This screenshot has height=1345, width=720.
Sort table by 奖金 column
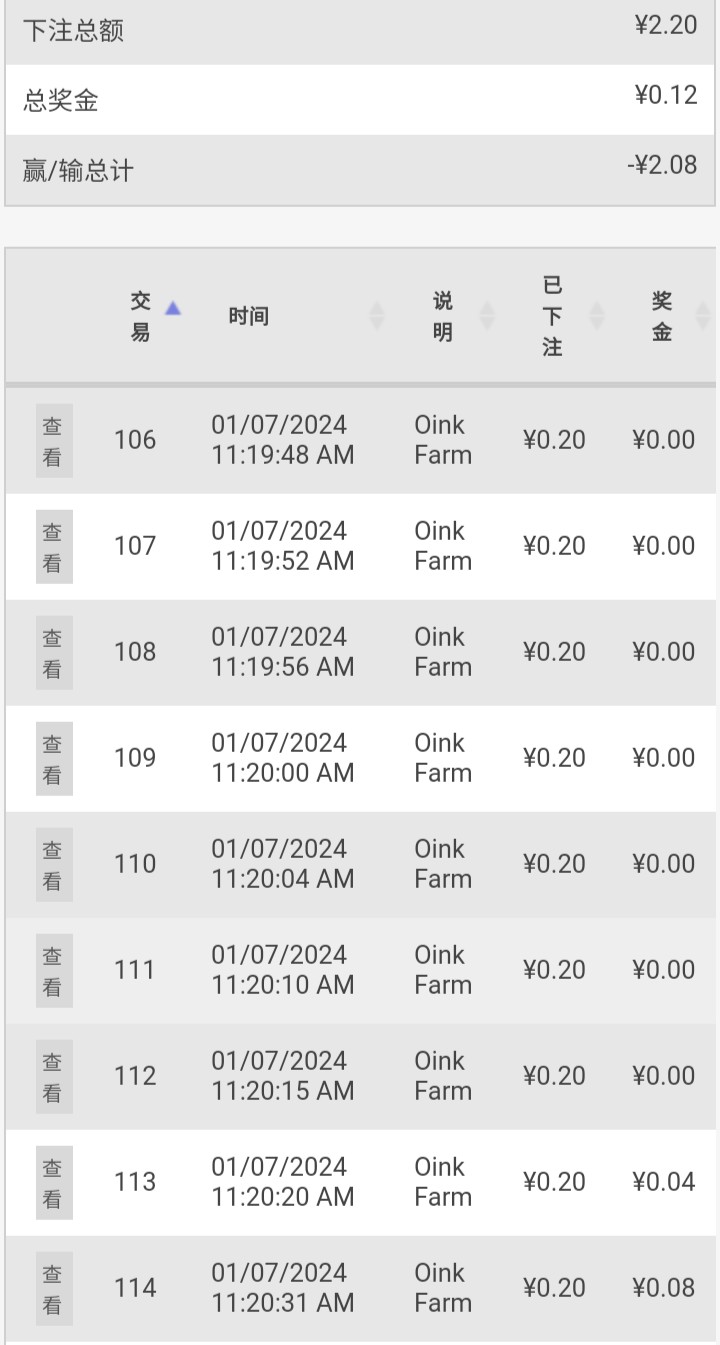coord(703,316)
